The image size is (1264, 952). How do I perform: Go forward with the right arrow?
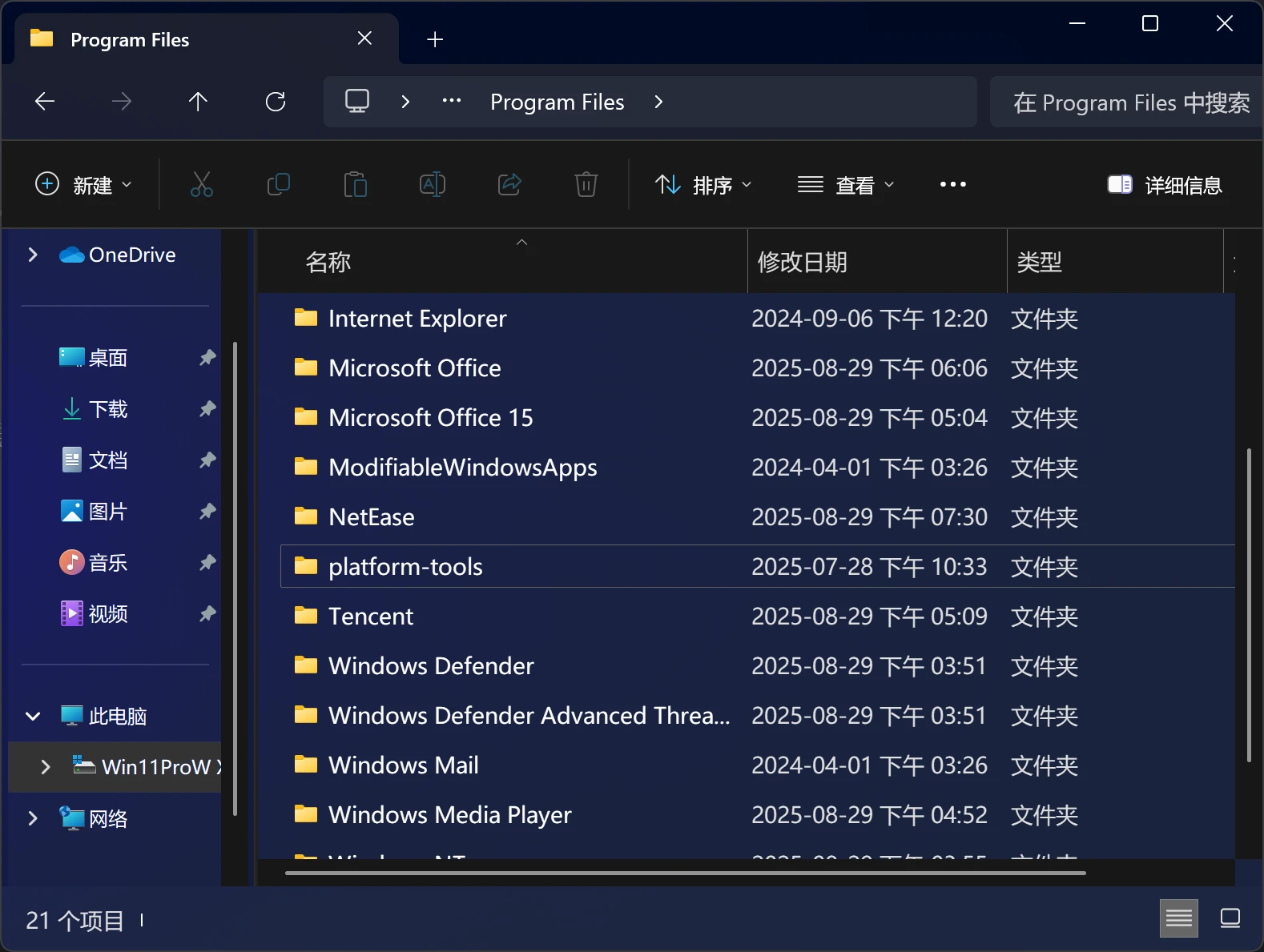[x=122, y=102]
